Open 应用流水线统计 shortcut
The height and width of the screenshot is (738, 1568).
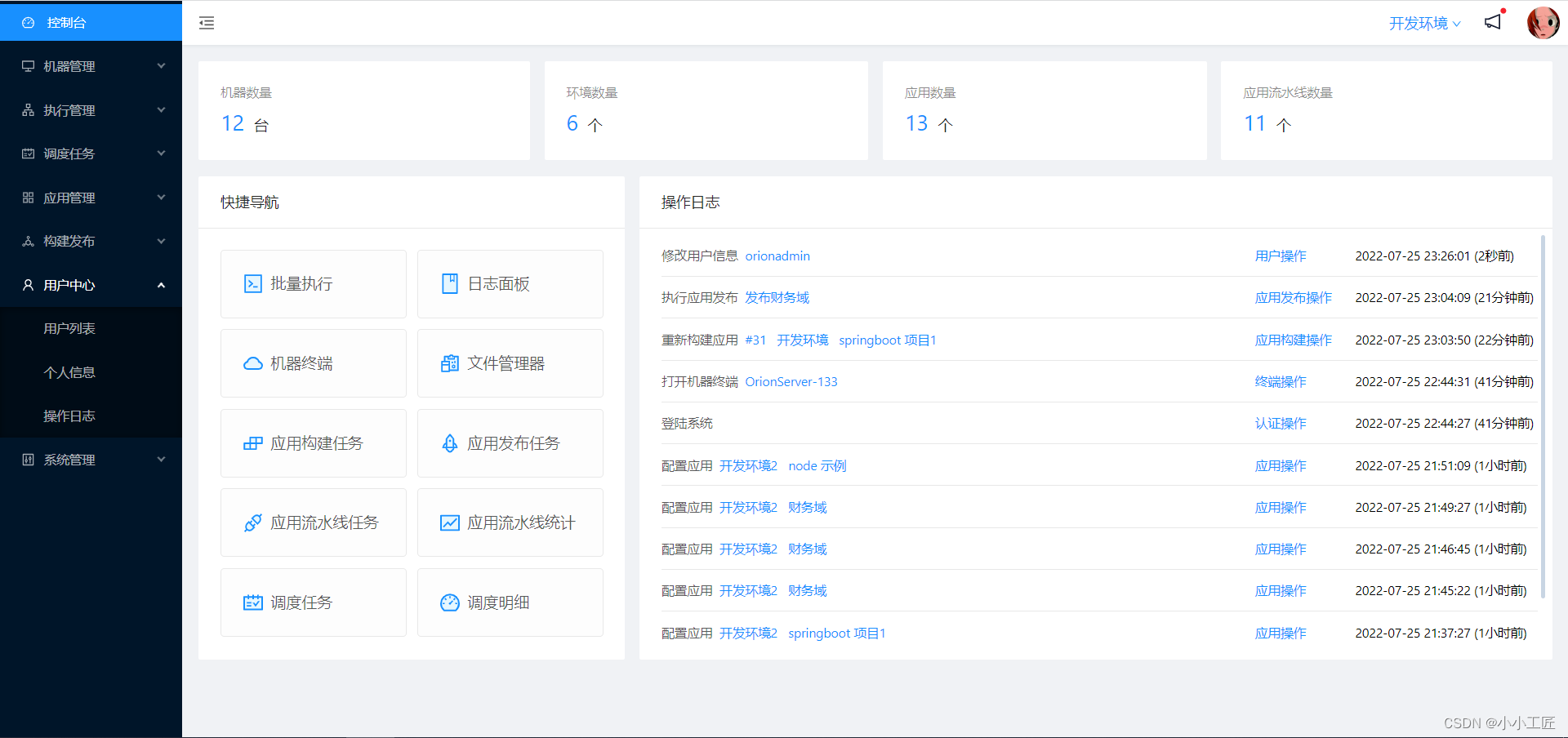pyautogui.click(x=510, y=522)
